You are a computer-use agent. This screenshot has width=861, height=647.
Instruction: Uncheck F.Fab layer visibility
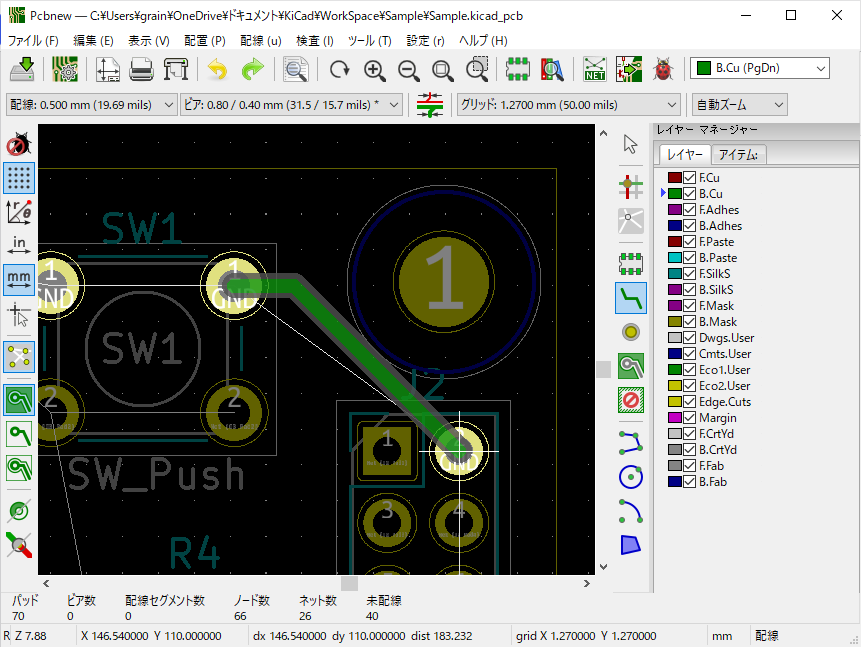point(690,466)
